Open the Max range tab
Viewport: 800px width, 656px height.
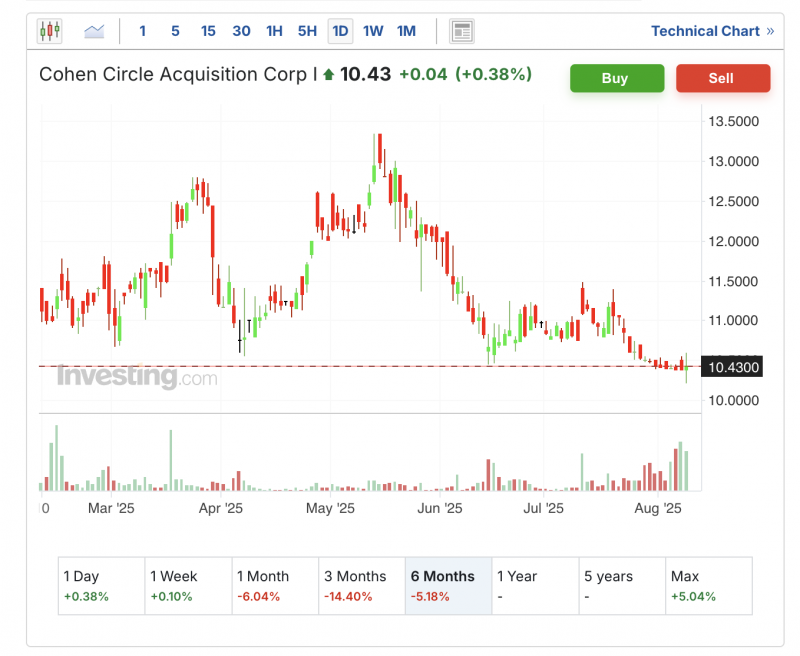pos(708,586)
